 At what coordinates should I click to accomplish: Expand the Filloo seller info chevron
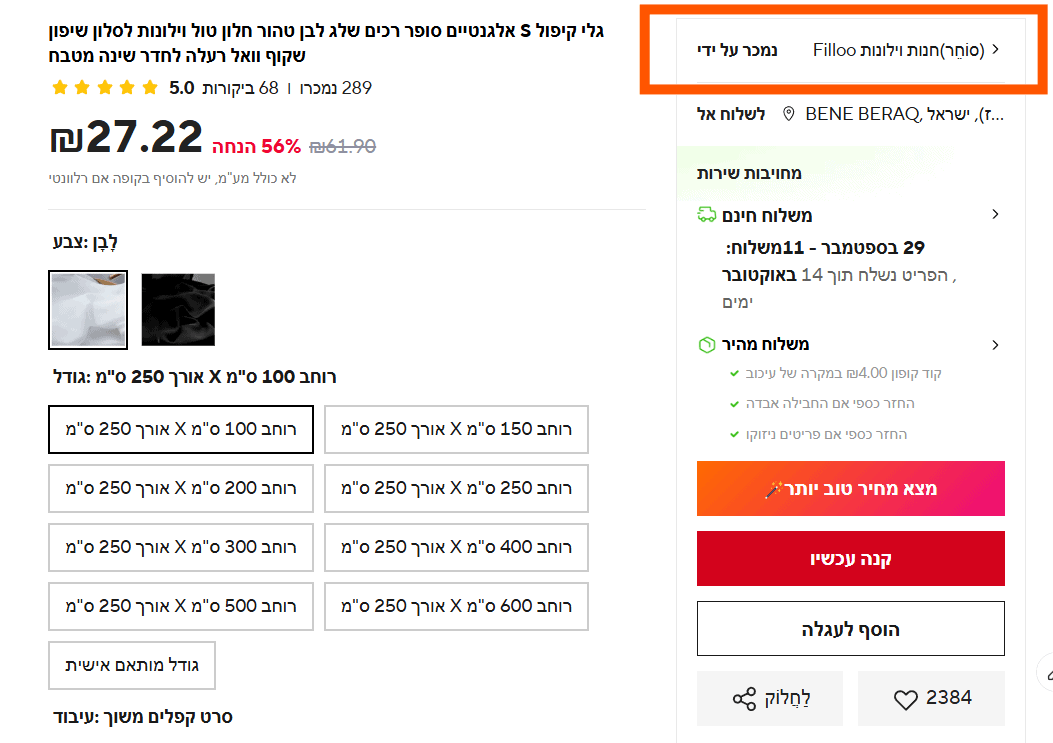pos(995,50)
